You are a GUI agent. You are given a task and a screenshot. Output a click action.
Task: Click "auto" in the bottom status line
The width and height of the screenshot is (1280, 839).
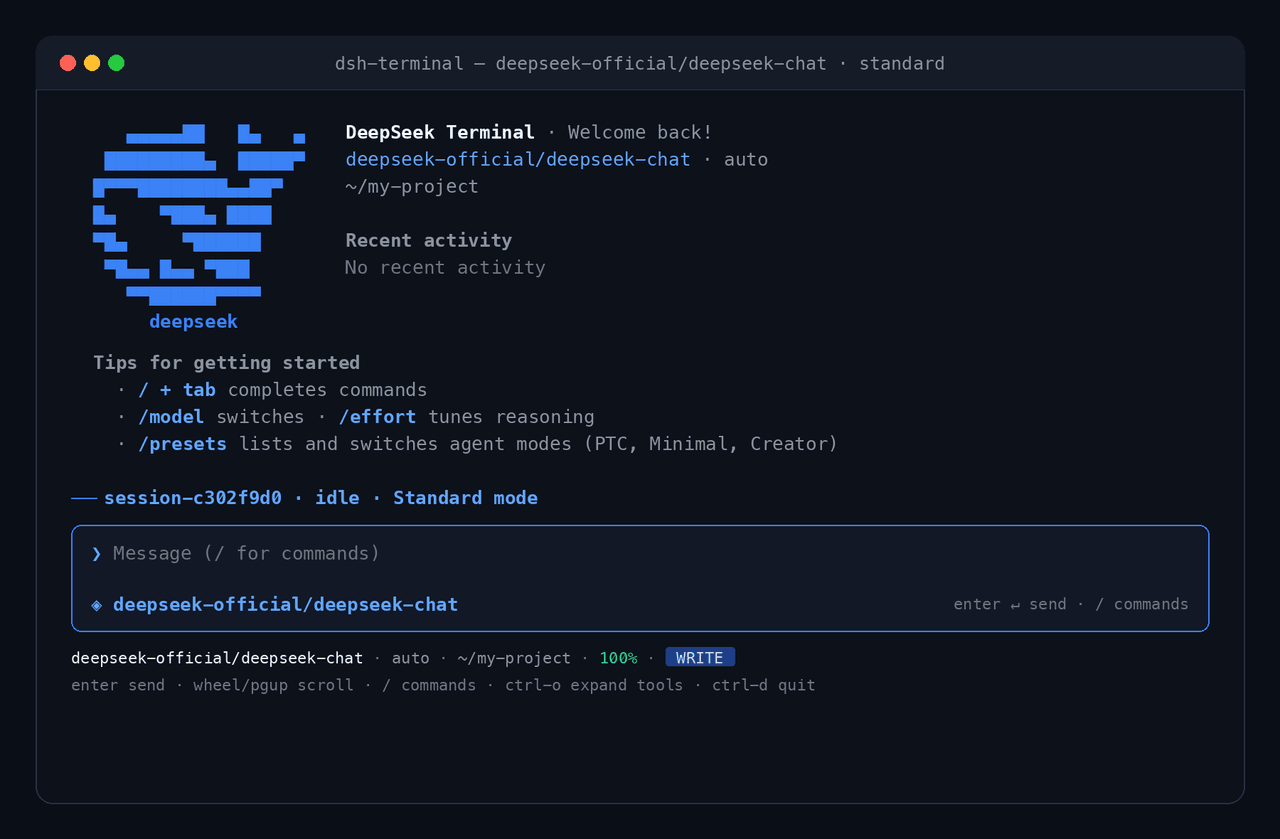point(410,658)
